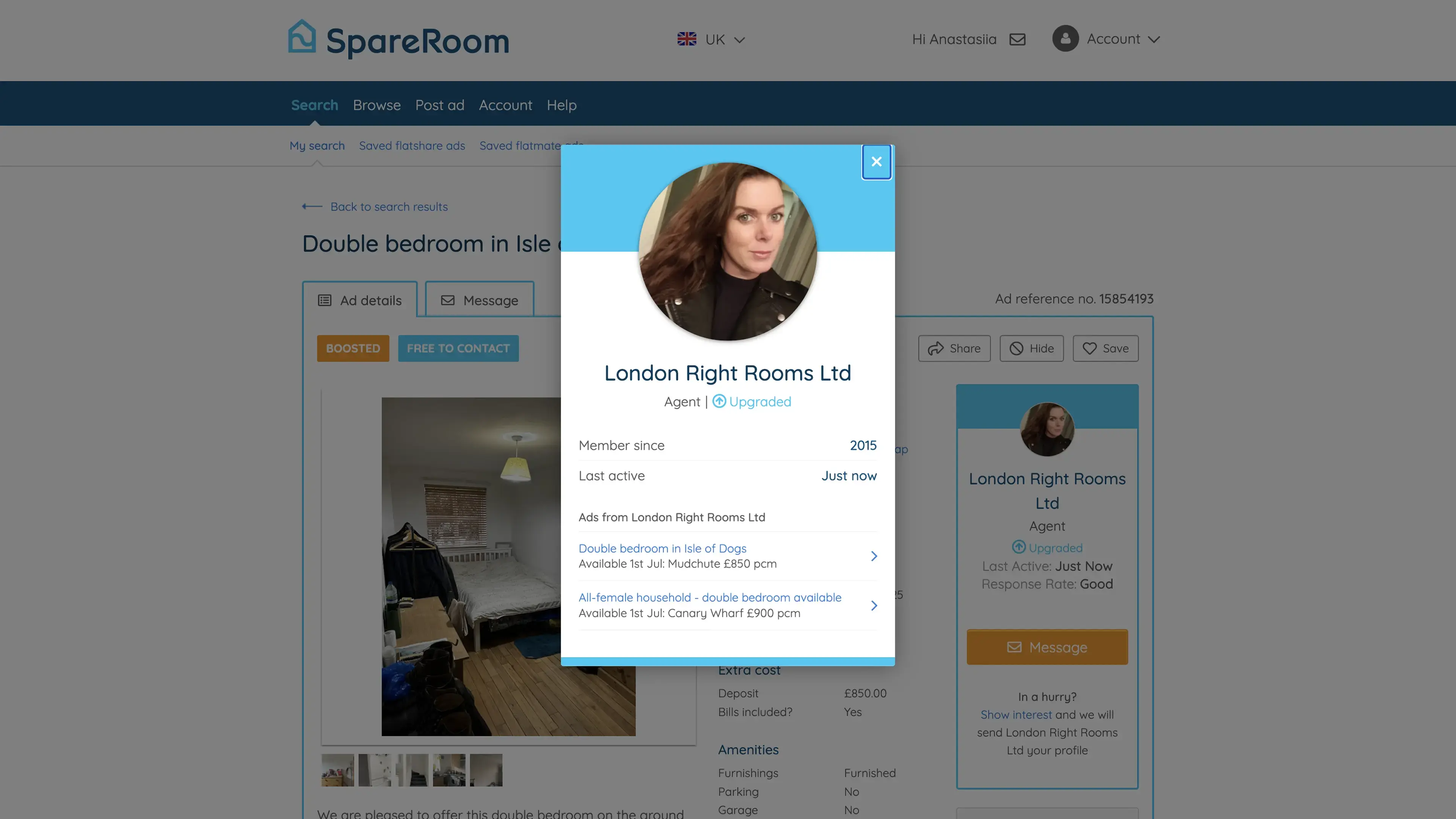
Task: Open Saved flatshare ads link
Action: (x=411, y=146)
